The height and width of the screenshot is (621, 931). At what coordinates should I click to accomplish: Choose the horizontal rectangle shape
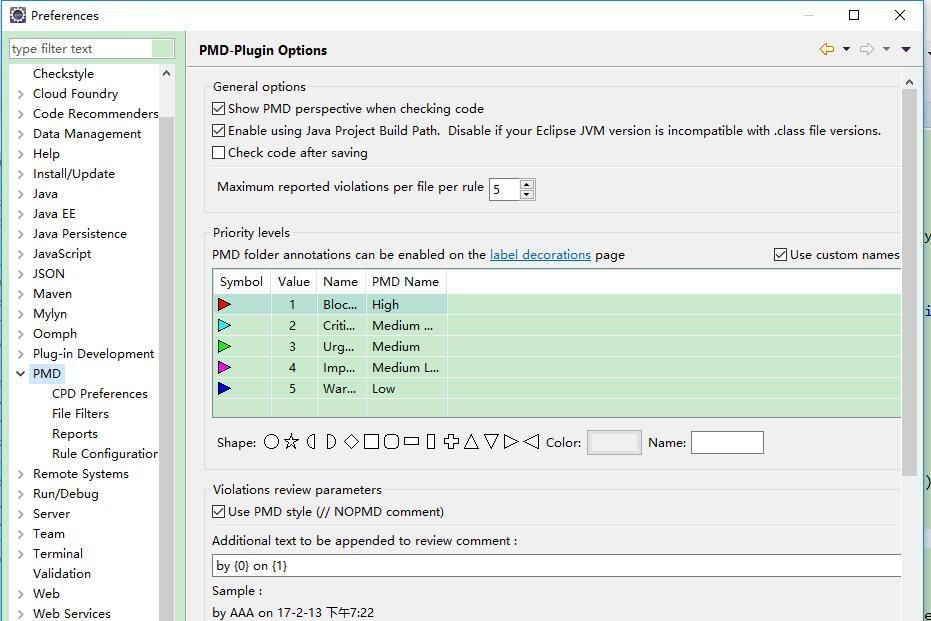tap(411, 442)
